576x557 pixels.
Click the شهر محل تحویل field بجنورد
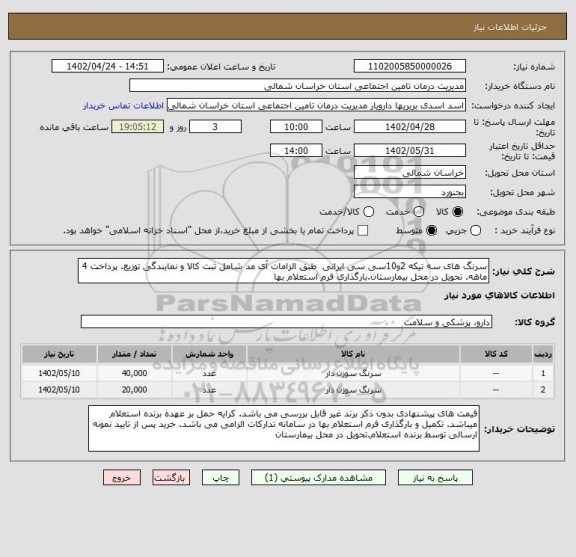pos(410,192)
